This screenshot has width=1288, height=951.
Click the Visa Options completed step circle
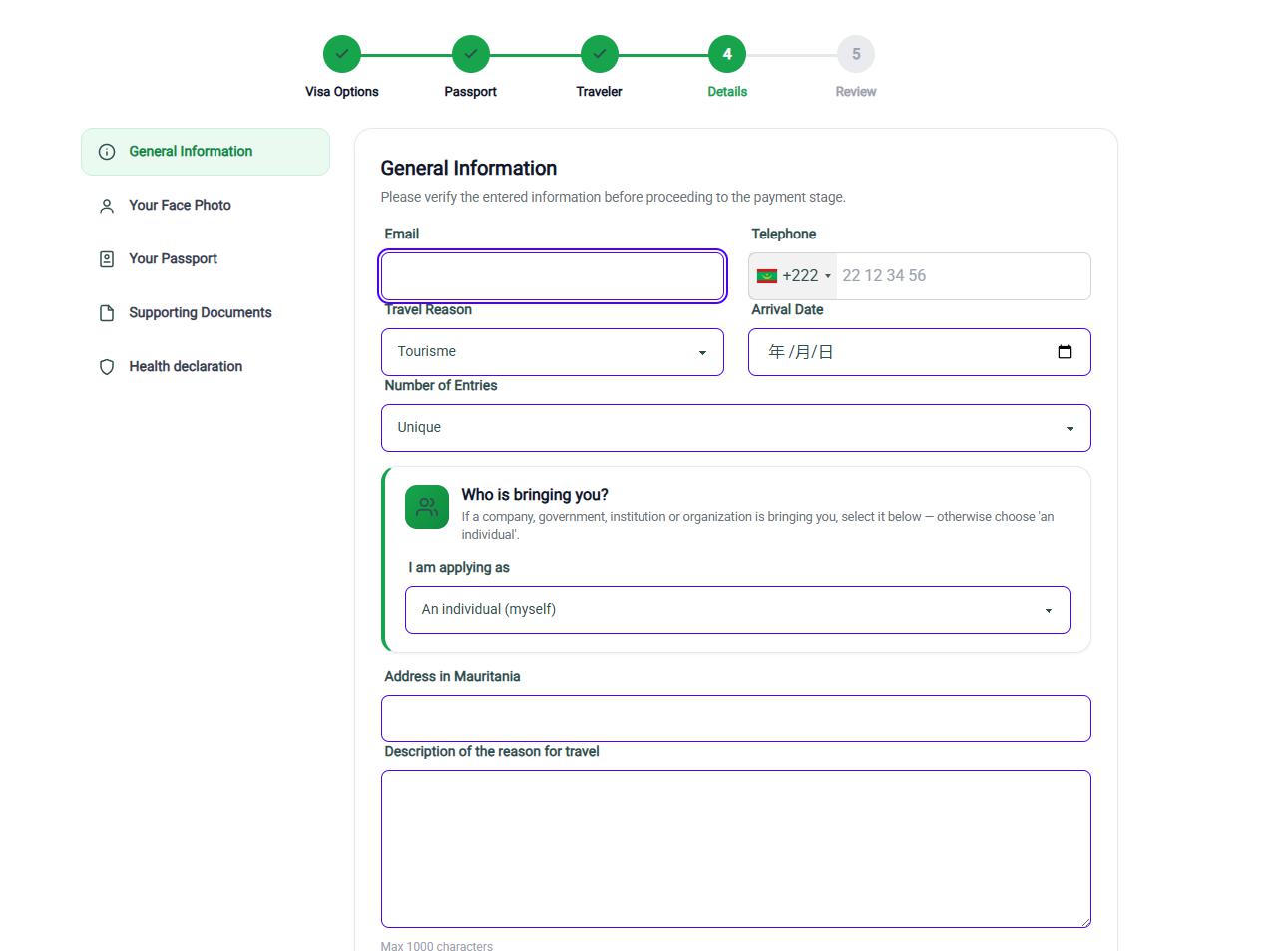tap(342, 54)
